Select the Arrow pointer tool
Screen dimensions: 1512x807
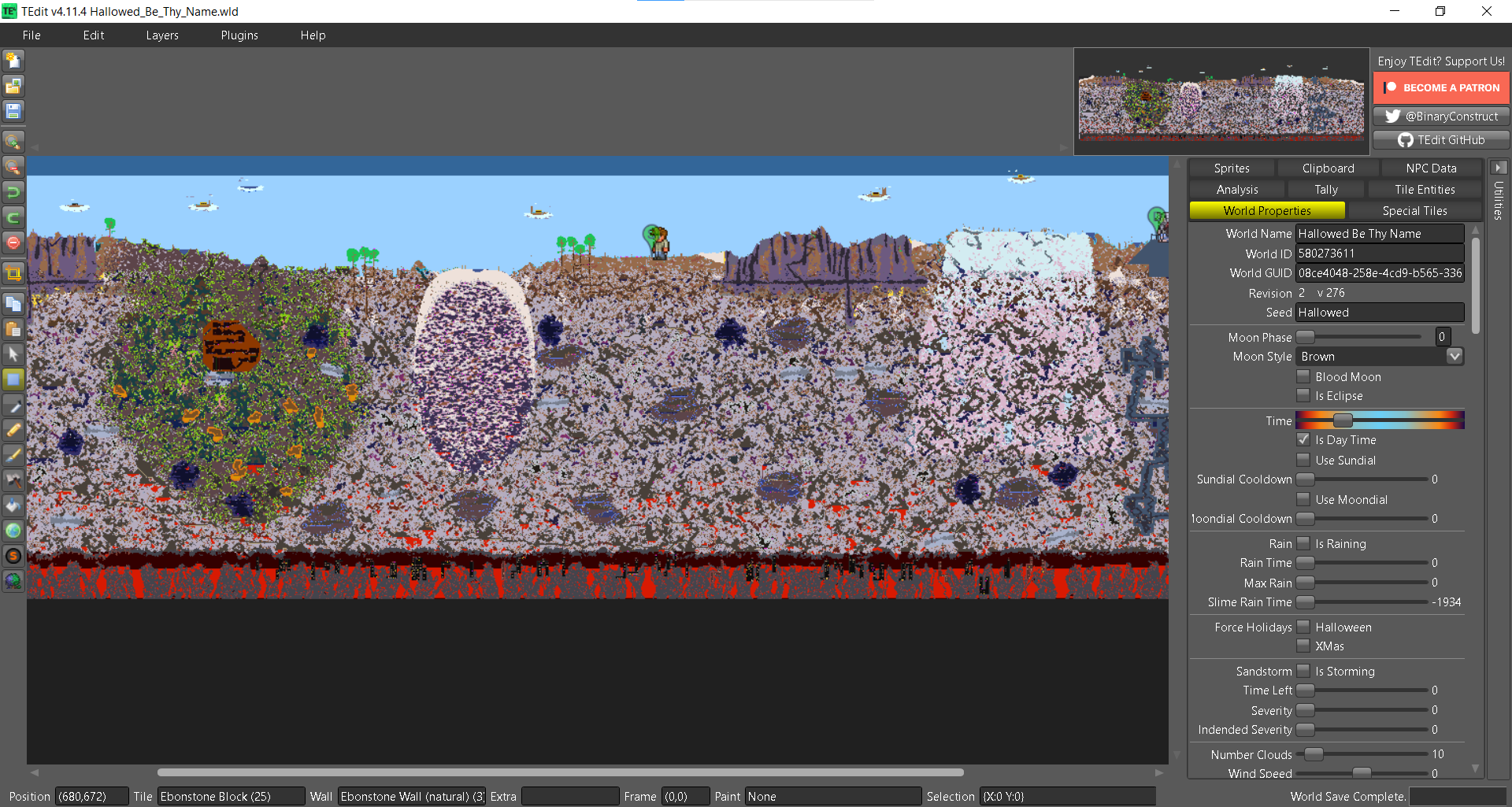tap(13, 354)
